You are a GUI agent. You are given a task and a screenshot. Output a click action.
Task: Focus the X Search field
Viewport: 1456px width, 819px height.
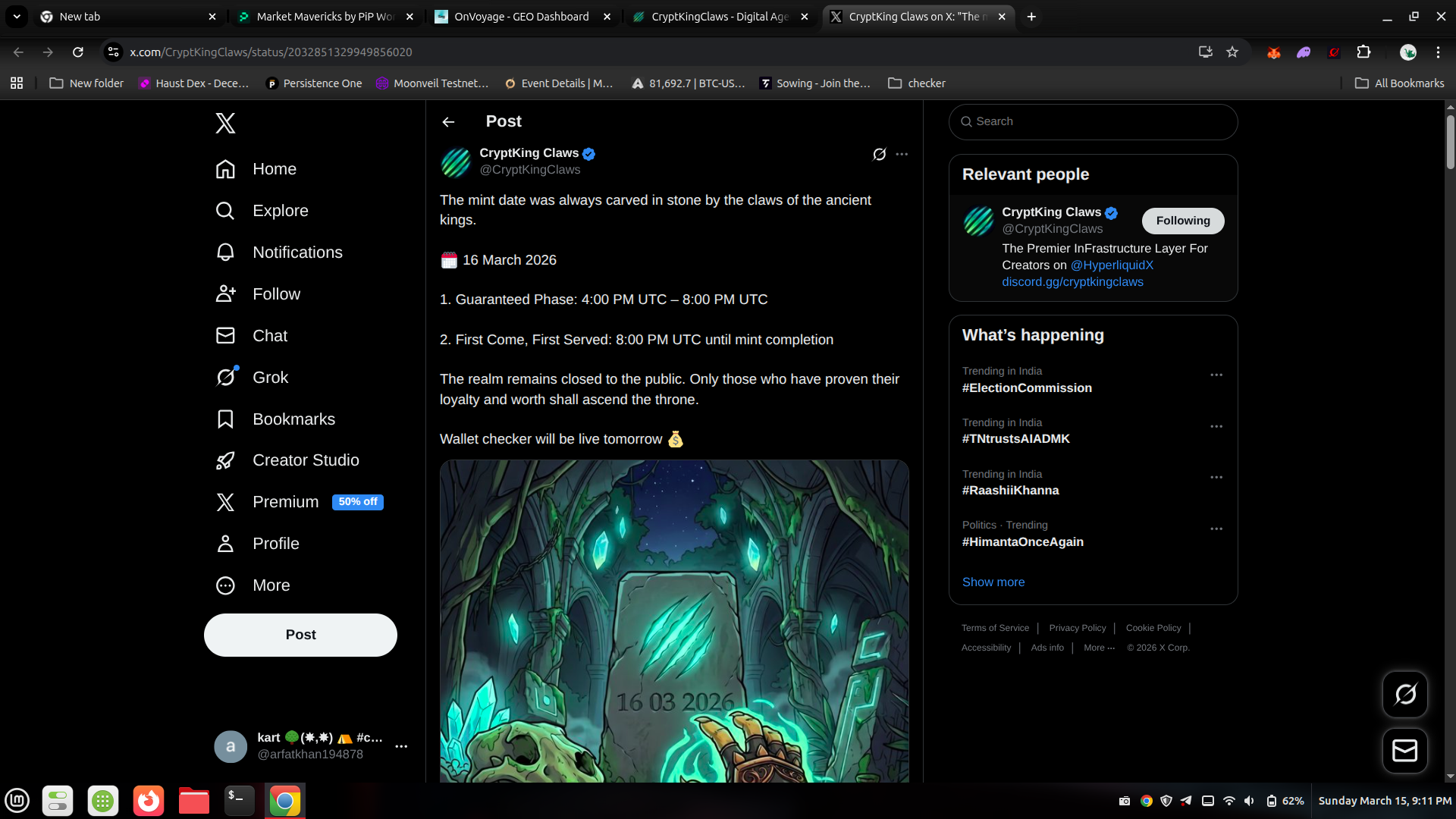pyautogui.click(x=1093, y=122)
